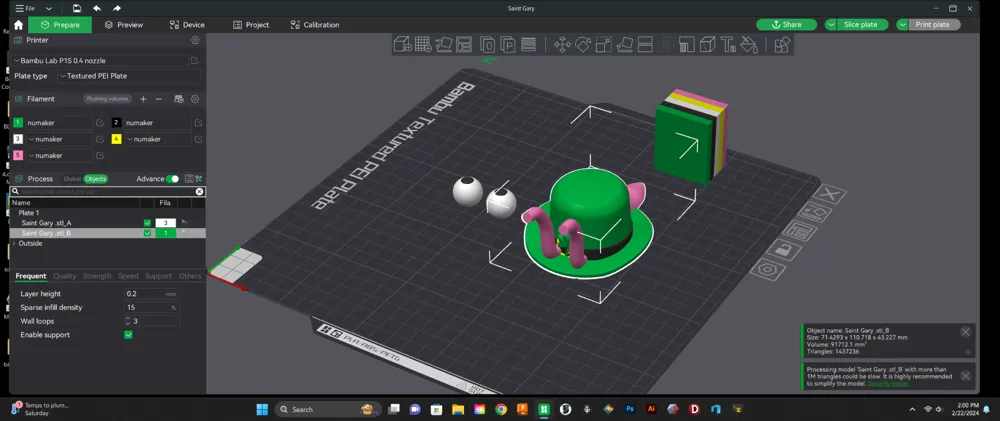1000x421 pixels.
Task: Add a filament with plus icon
Action: coord(143,99)
